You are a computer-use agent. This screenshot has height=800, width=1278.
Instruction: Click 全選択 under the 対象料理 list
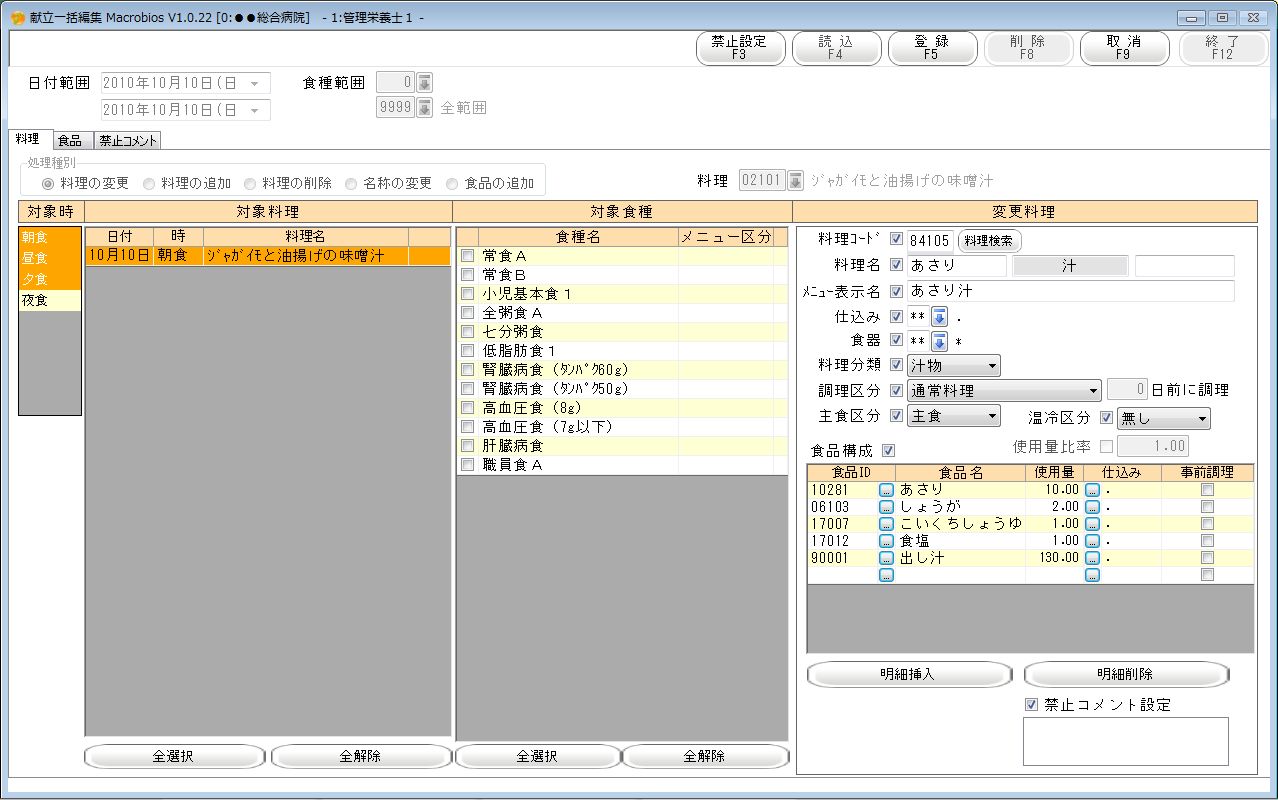click(174, 757)
